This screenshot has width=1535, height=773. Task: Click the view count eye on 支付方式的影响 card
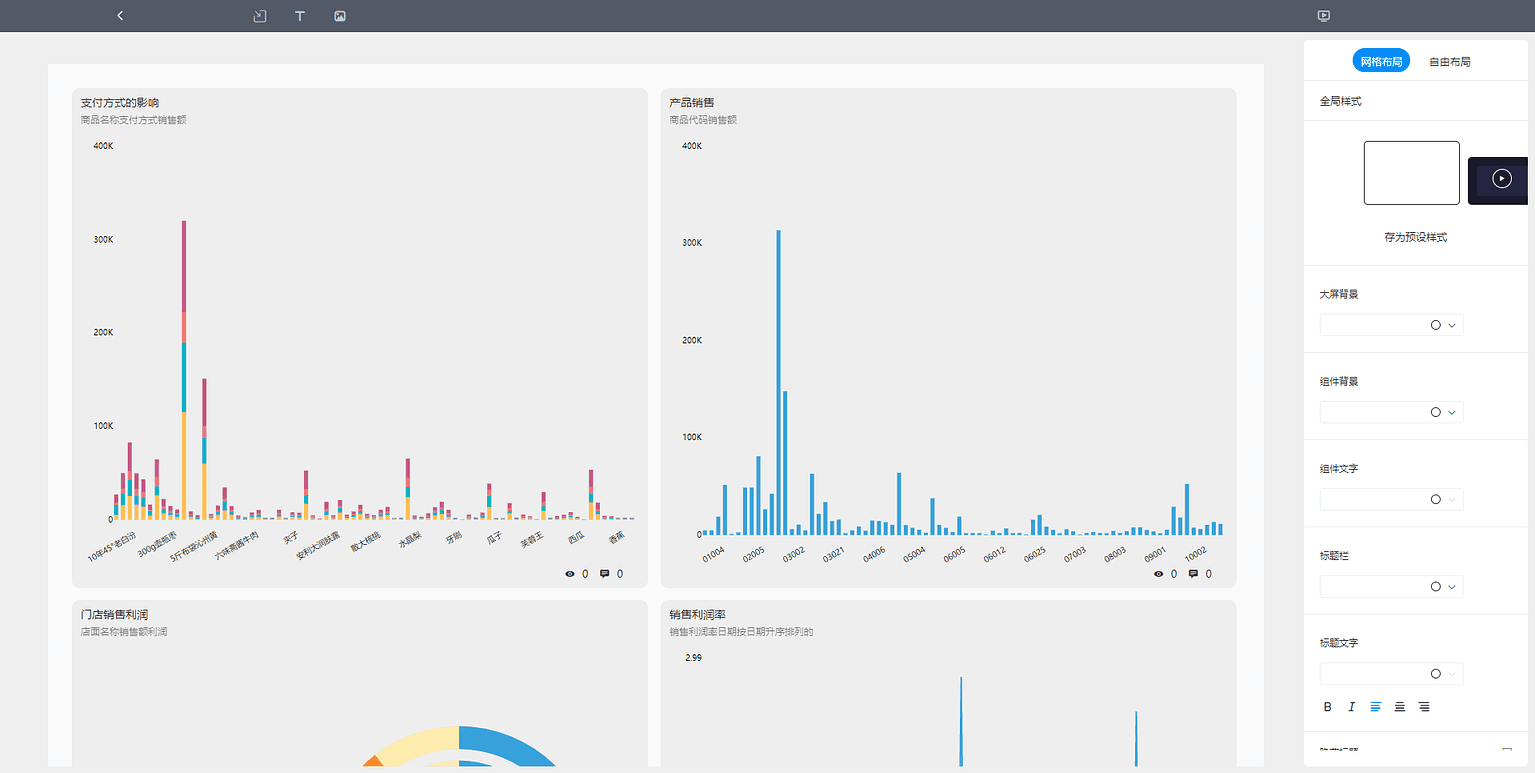pyautogui.click(x=570, y=574)
